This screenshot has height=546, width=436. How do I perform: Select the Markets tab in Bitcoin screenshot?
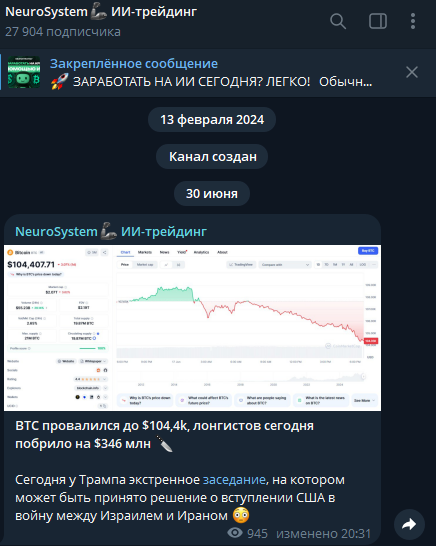145,252
